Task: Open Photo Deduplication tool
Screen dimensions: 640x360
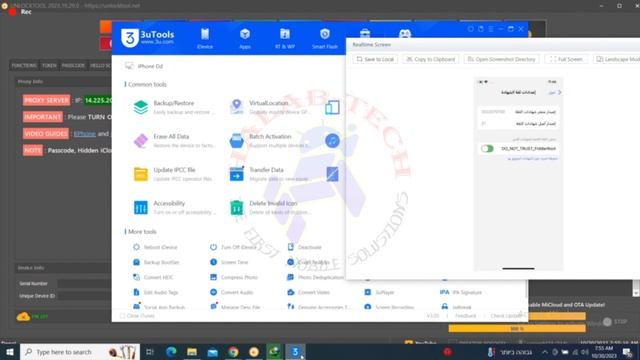Action: click(x=316, y=278)
